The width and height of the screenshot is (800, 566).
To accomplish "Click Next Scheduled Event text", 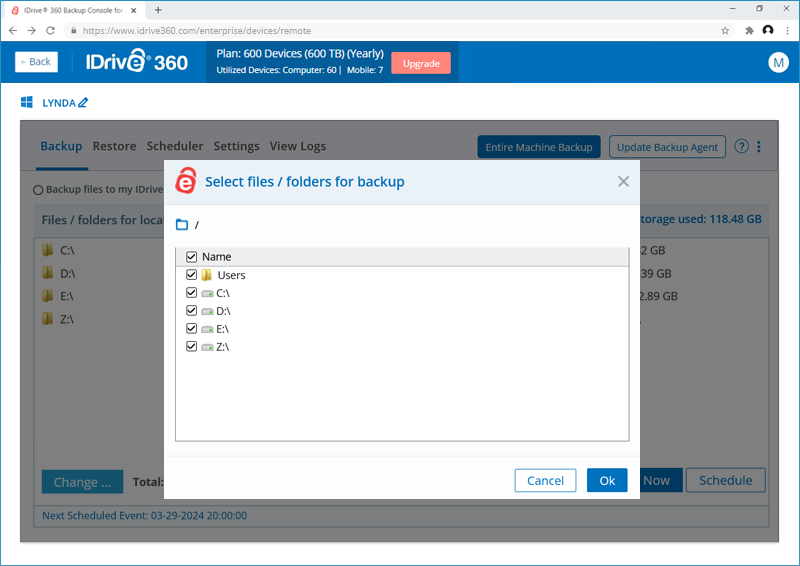I will (x=144, y=515).
